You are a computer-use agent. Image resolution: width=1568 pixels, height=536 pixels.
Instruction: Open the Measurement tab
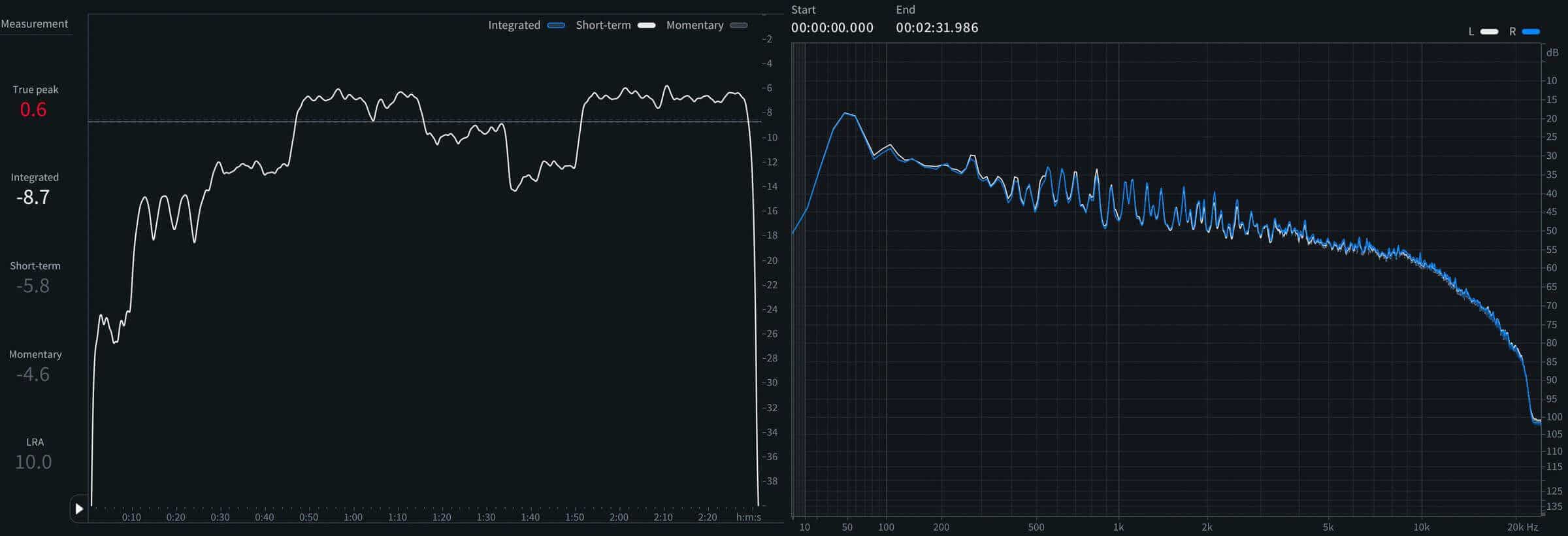point(35,24)
